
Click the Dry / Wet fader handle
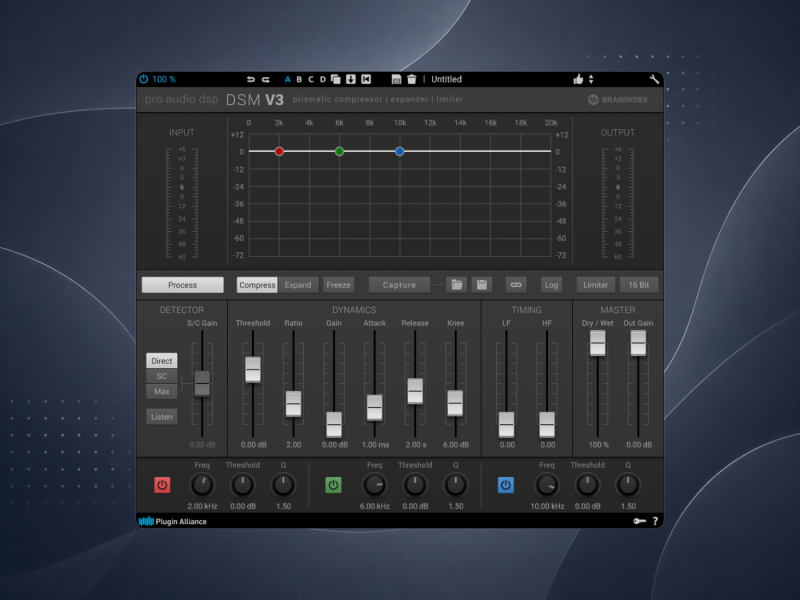(x=597, y=343)
